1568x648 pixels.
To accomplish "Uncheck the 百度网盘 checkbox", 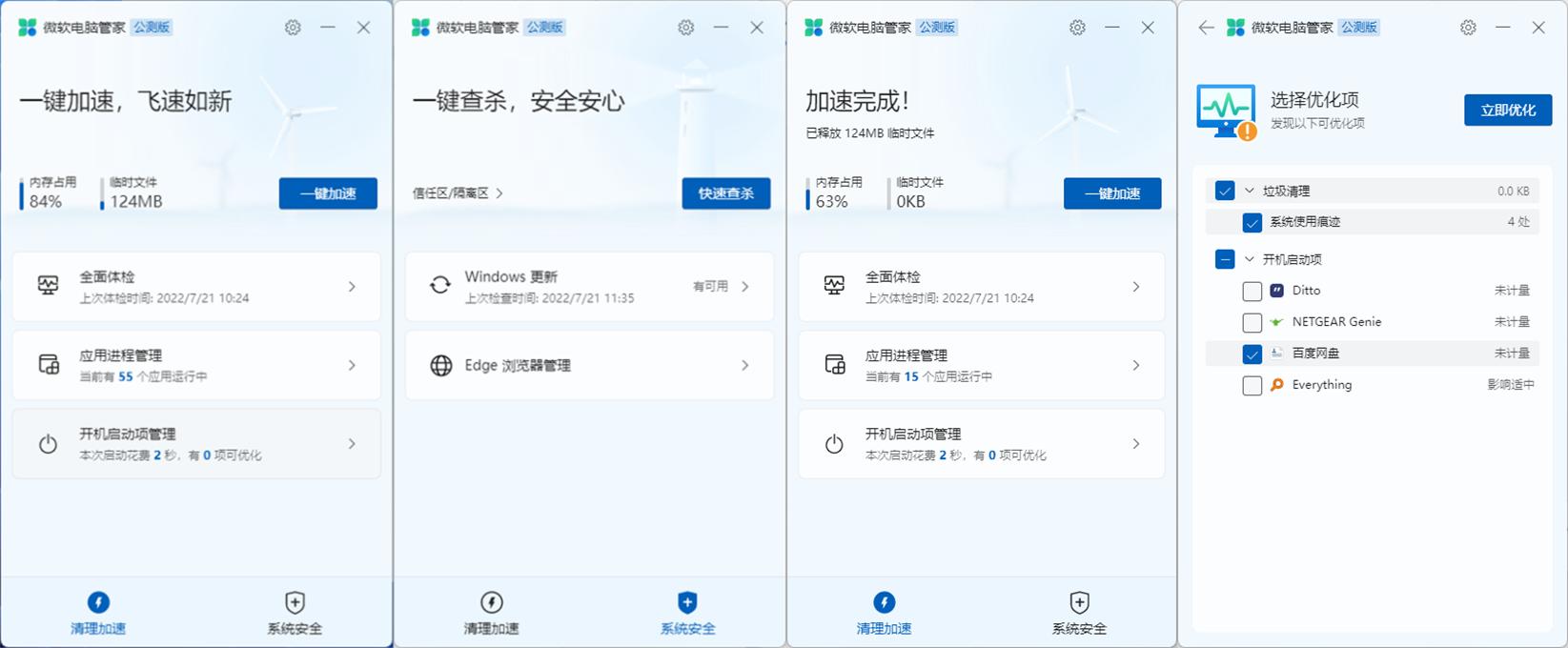I will [1252, 354].
